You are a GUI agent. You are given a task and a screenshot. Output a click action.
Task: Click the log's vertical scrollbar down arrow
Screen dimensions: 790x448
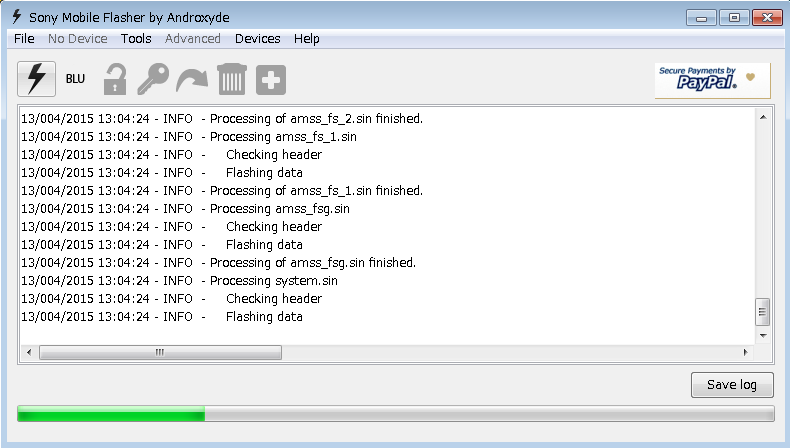tap(763, 336)
